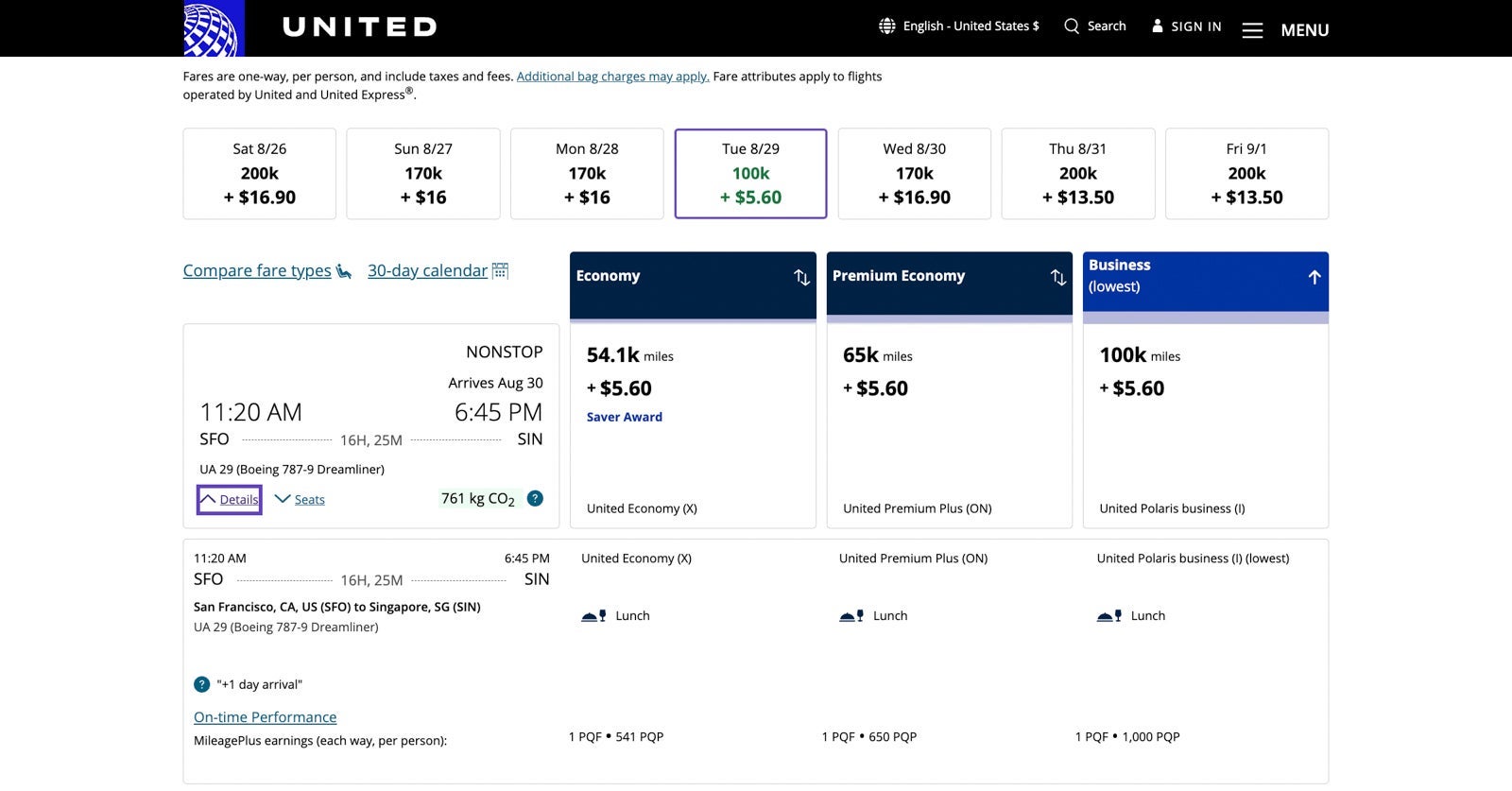Open English - United States $ selector
The height and width of the screenshot is (791, 1512).
point(971,26)
